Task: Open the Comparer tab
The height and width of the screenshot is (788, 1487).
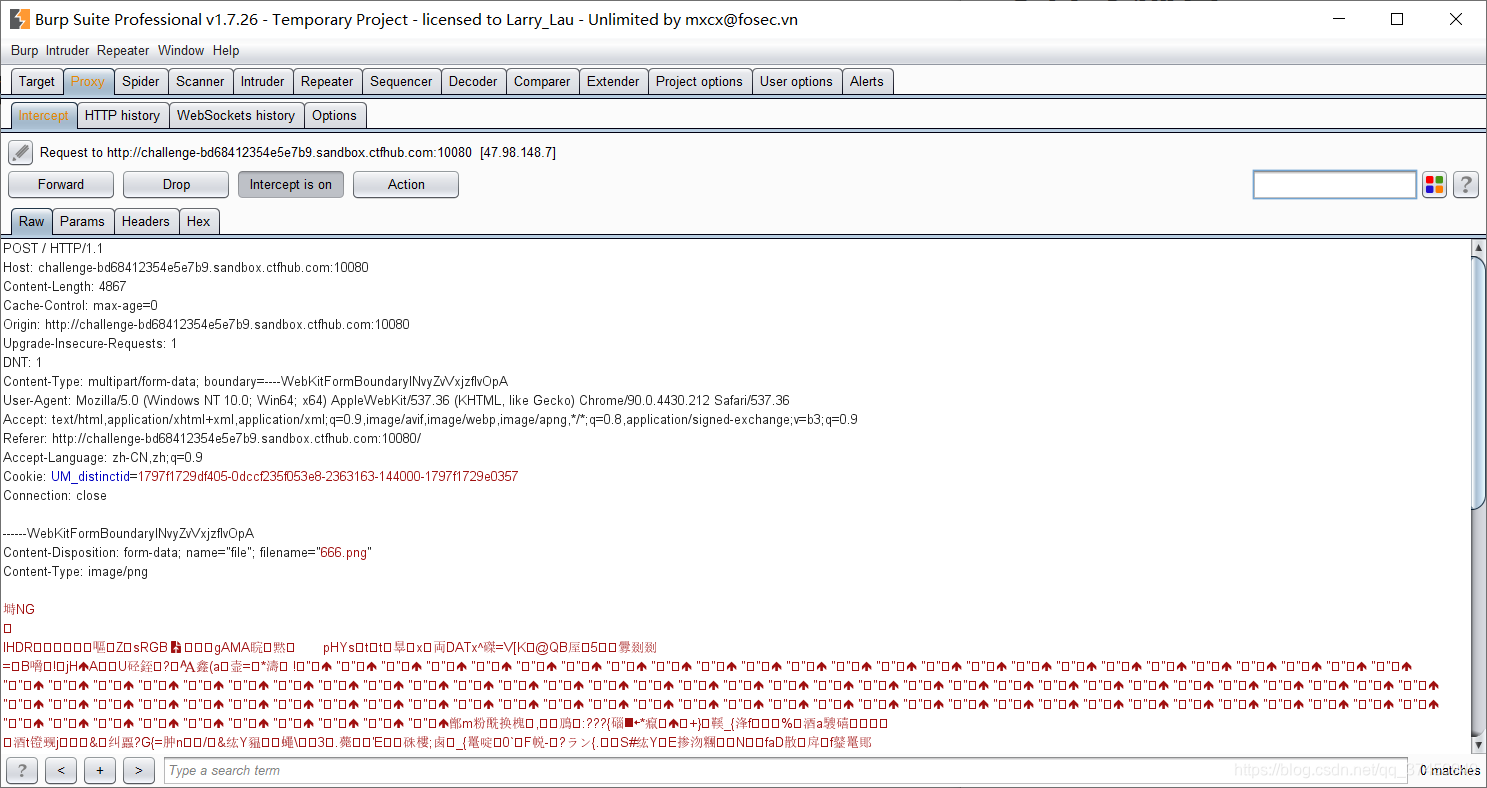Action: pyautogui.click(x=542, y=81)
